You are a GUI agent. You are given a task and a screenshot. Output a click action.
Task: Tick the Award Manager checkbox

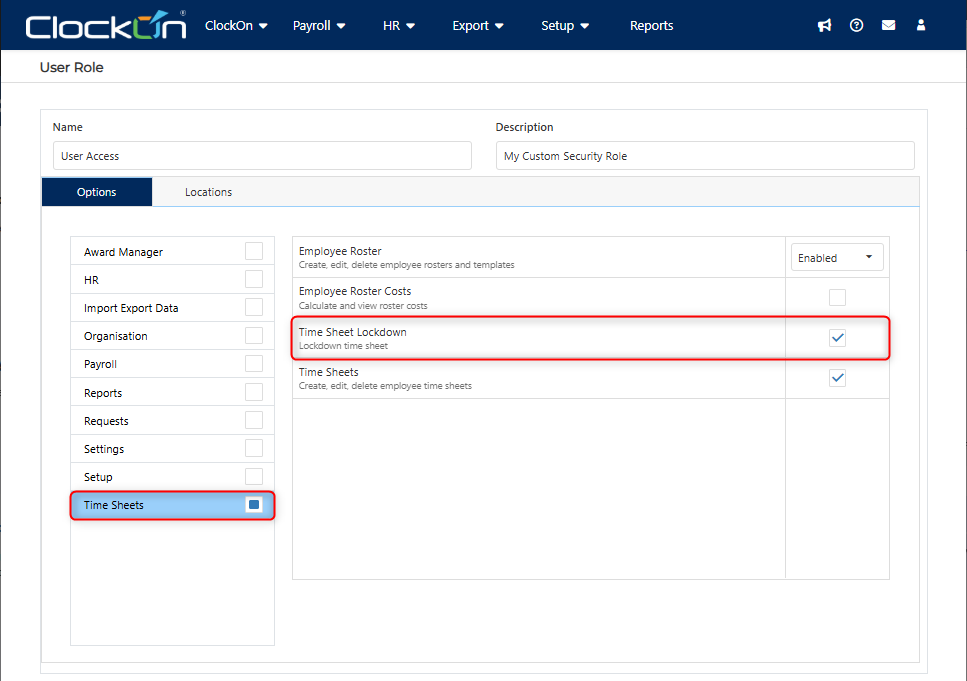tap(254, 251)
